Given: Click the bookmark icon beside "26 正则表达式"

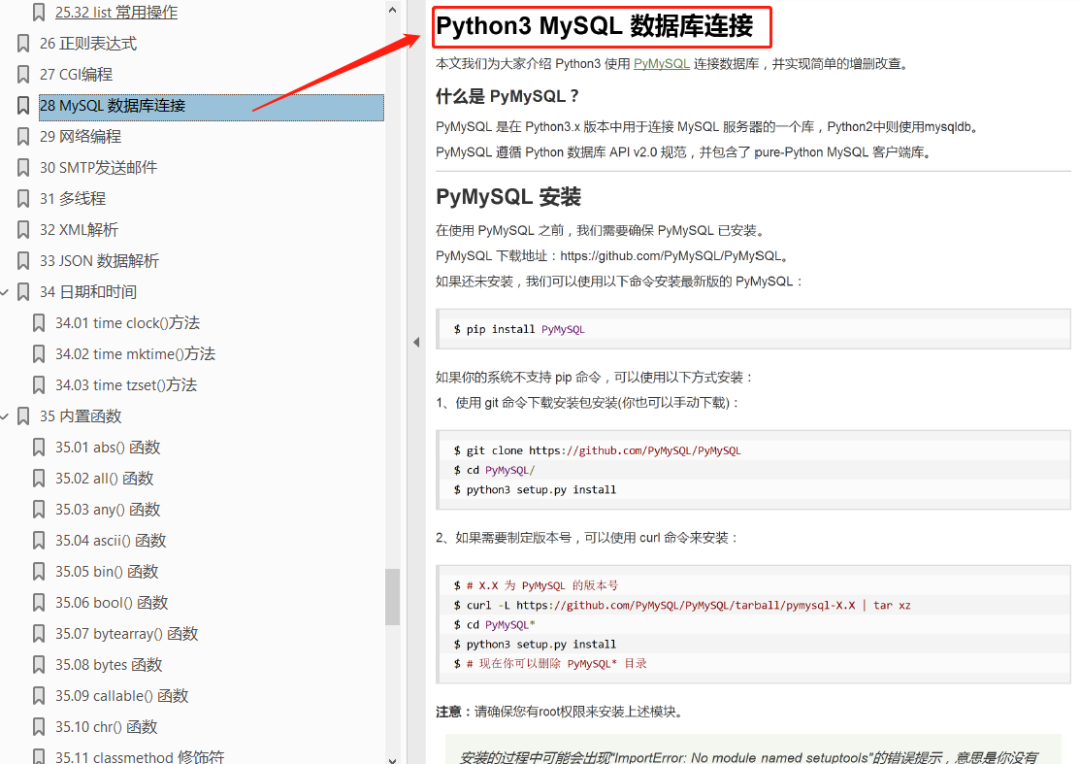Looking at the screenshot, I should pyautogui.click(x=22, y=43).
